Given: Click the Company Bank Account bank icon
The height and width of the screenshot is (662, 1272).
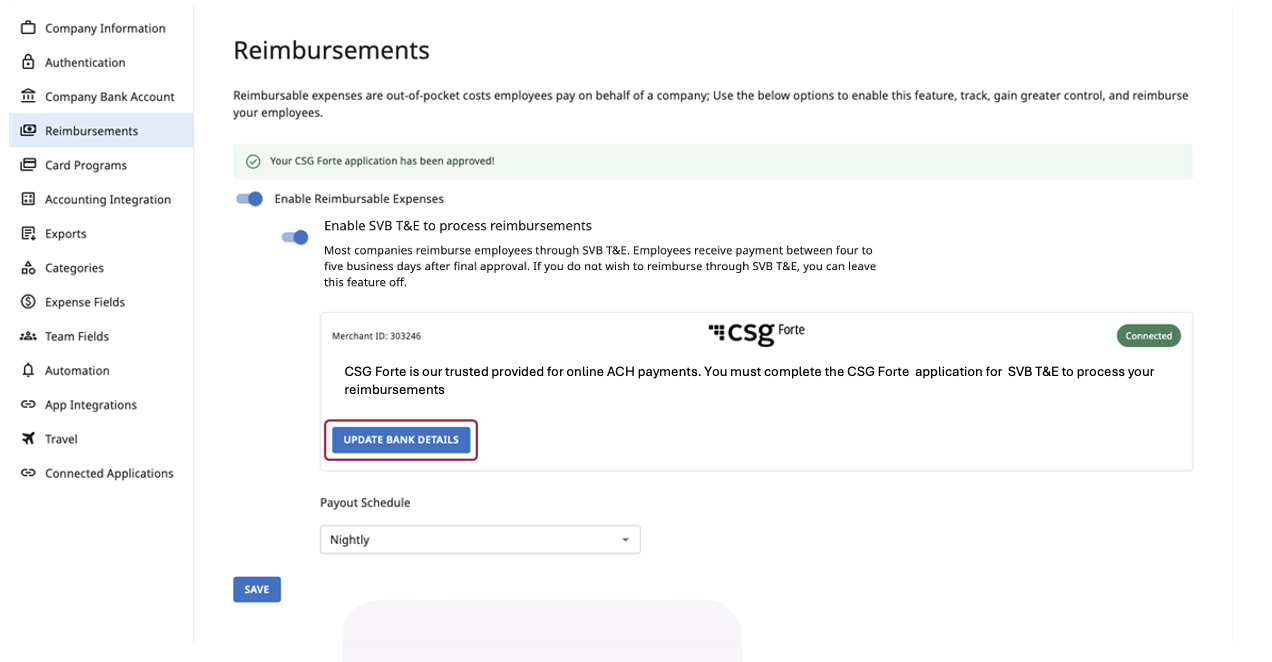Looking at the screenshot, I should (x=28, y=96).
